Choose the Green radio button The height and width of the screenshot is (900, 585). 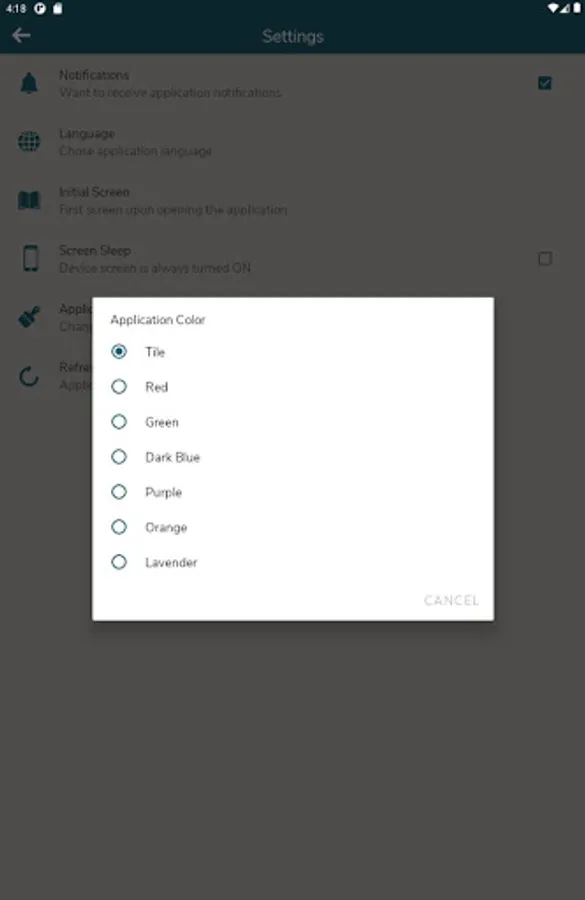[119, 422]
